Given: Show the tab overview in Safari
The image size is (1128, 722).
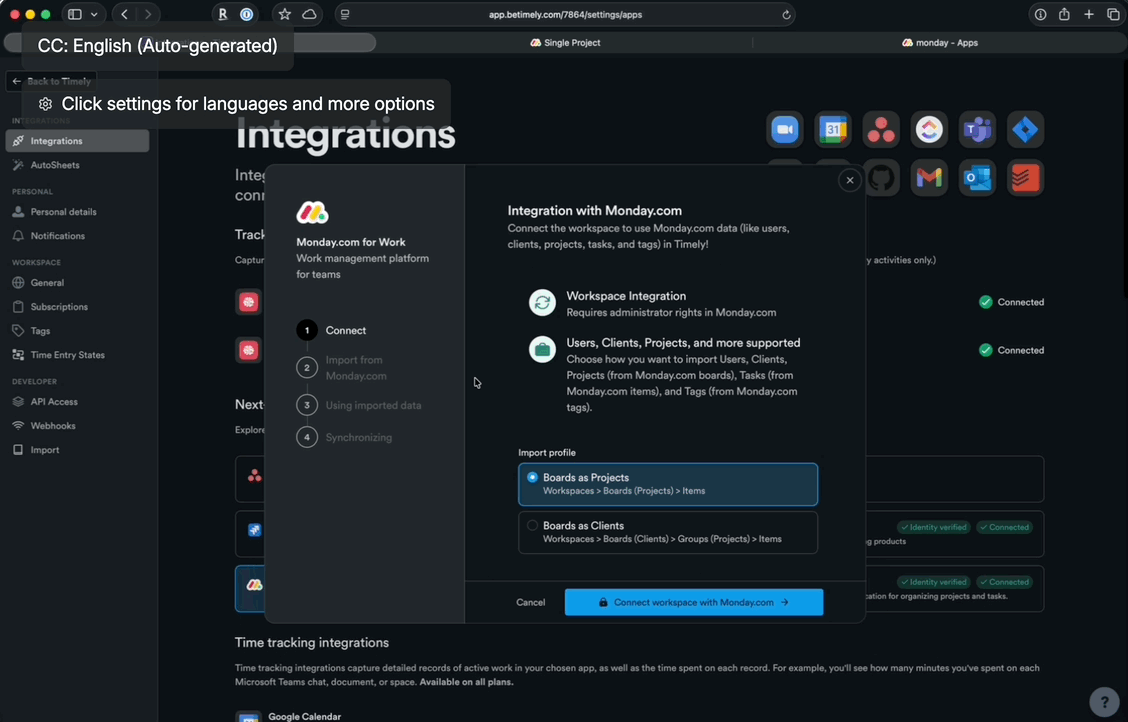Looking at the screenshot, I should tap(1113, 14).
